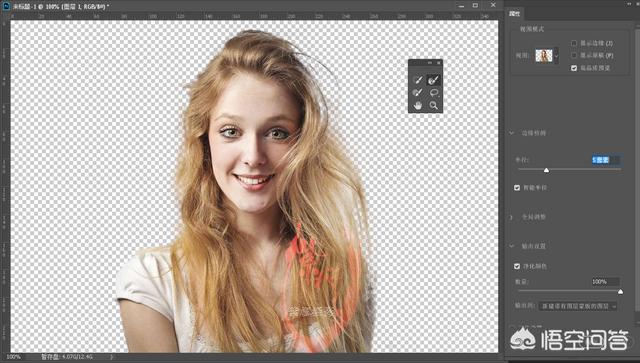
Task: Collapse the Properties panel double-arrow
Action: (630, 4)
